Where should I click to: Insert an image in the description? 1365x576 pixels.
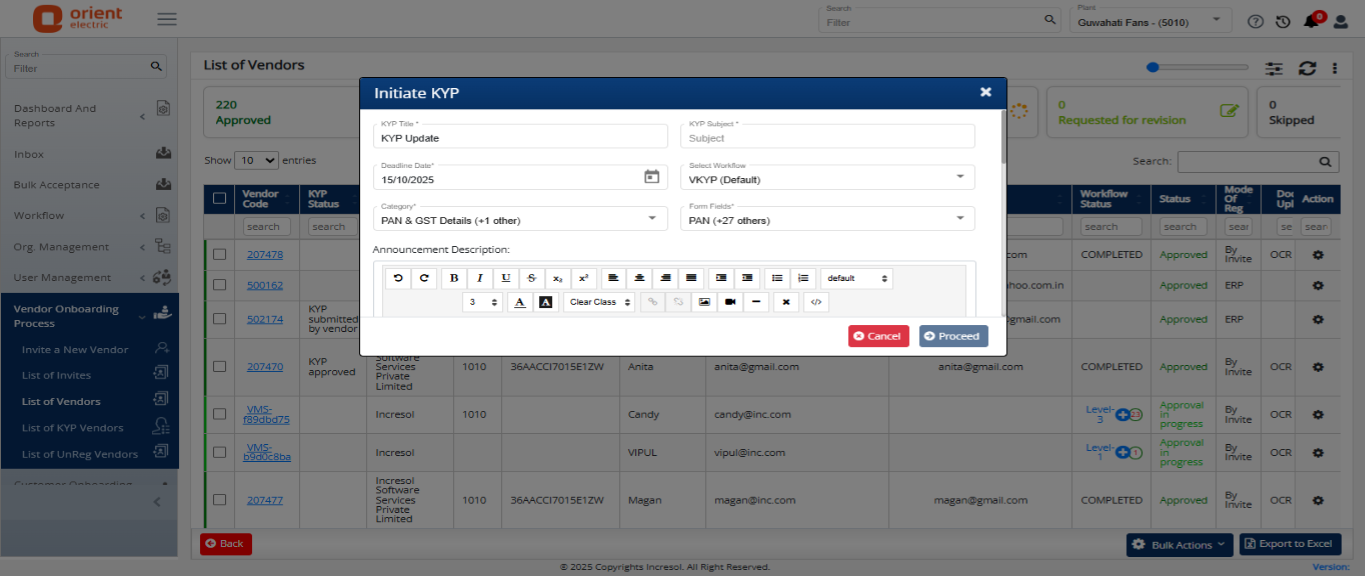pos(705,302)
